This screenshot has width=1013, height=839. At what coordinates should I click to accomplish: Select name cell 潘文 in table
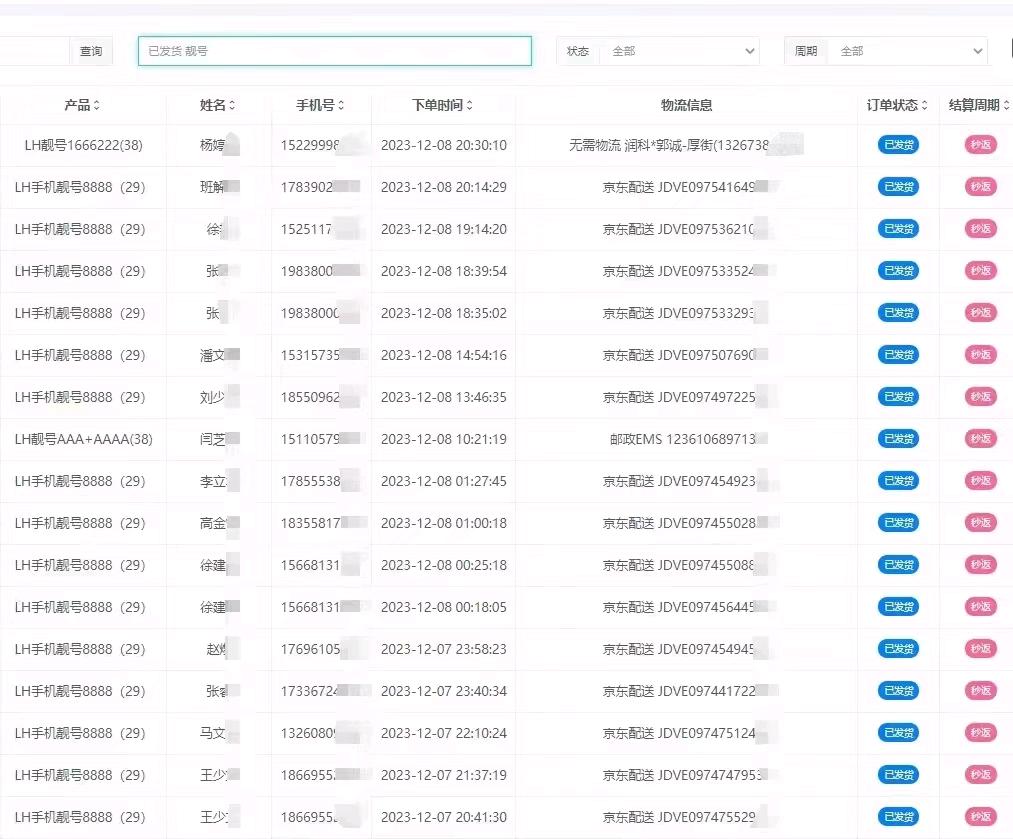point(220,355)
